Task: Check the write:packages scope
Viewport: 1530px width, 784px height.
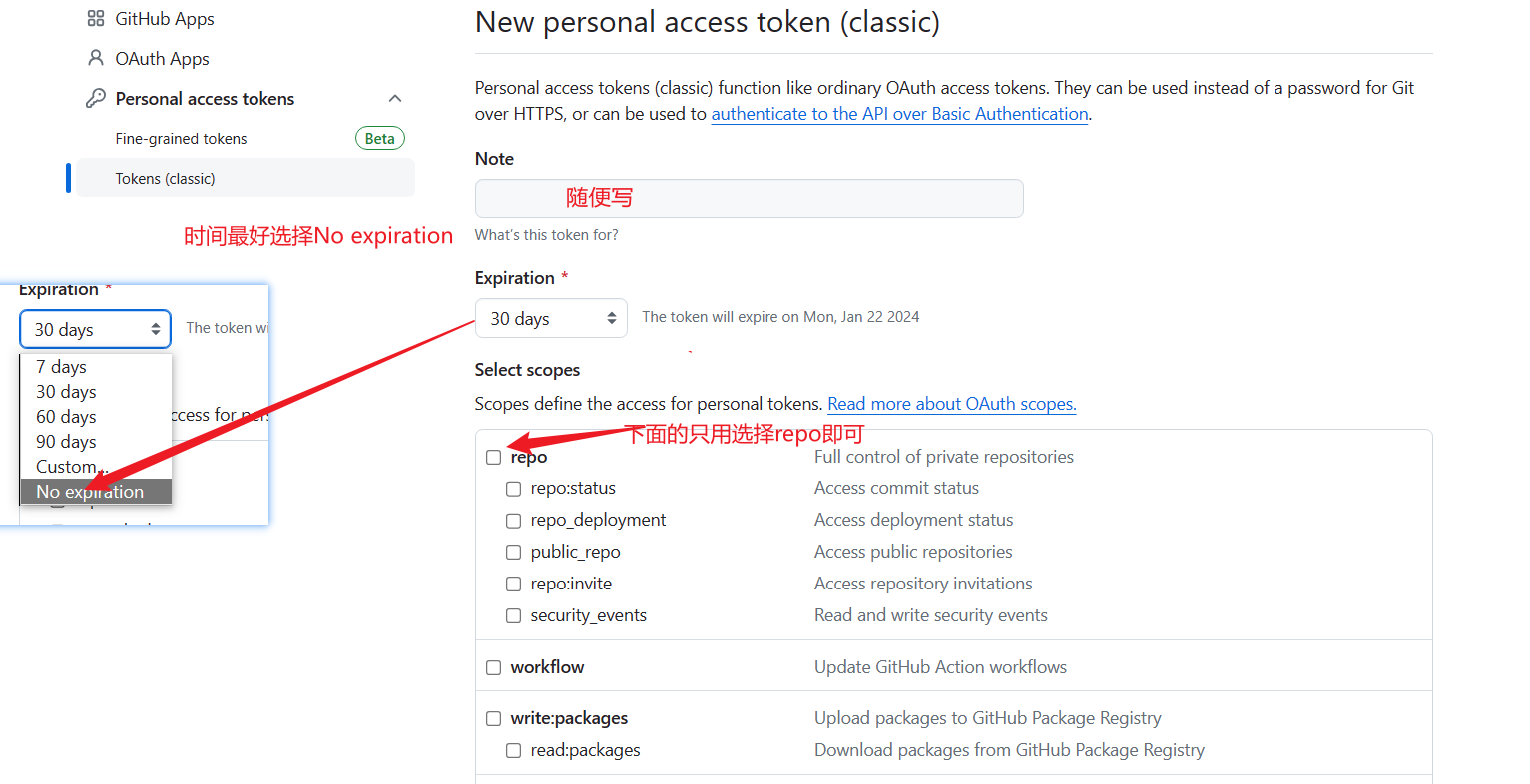Action: pyautogui.click(x=493, y=718)
